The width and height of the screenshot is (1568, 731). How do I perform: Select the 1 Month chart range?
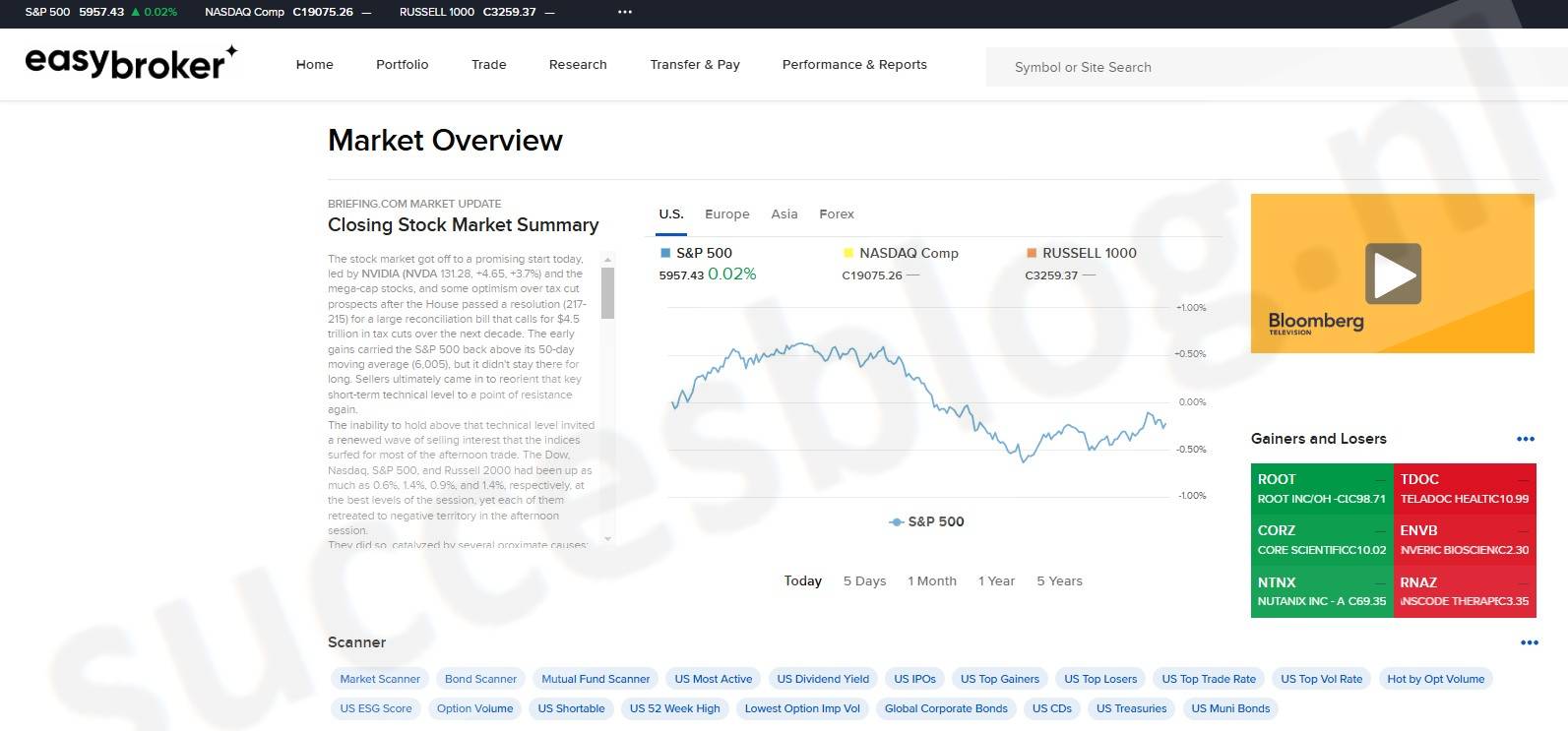coord(931,581)
